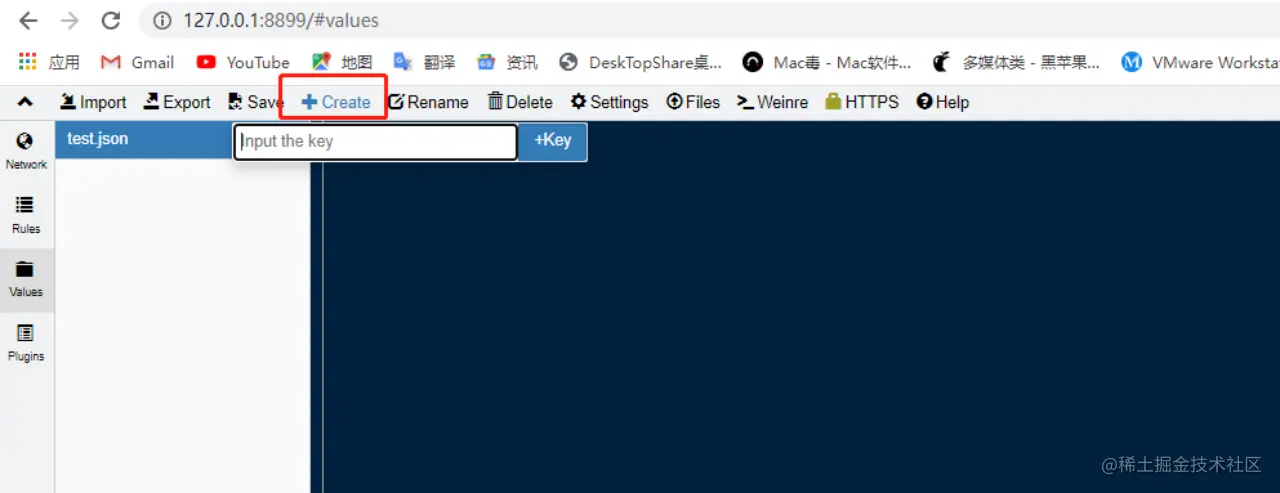Click the Import toolbar button
Screen dimensions: 1280x493
[93, 102]
